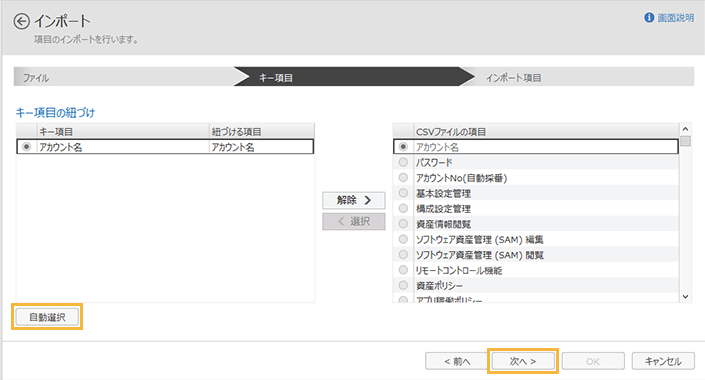The height and width of the screenshot is (380, 705).
Task: Click the キー項目 column header
Action: [x=123, y=131]
